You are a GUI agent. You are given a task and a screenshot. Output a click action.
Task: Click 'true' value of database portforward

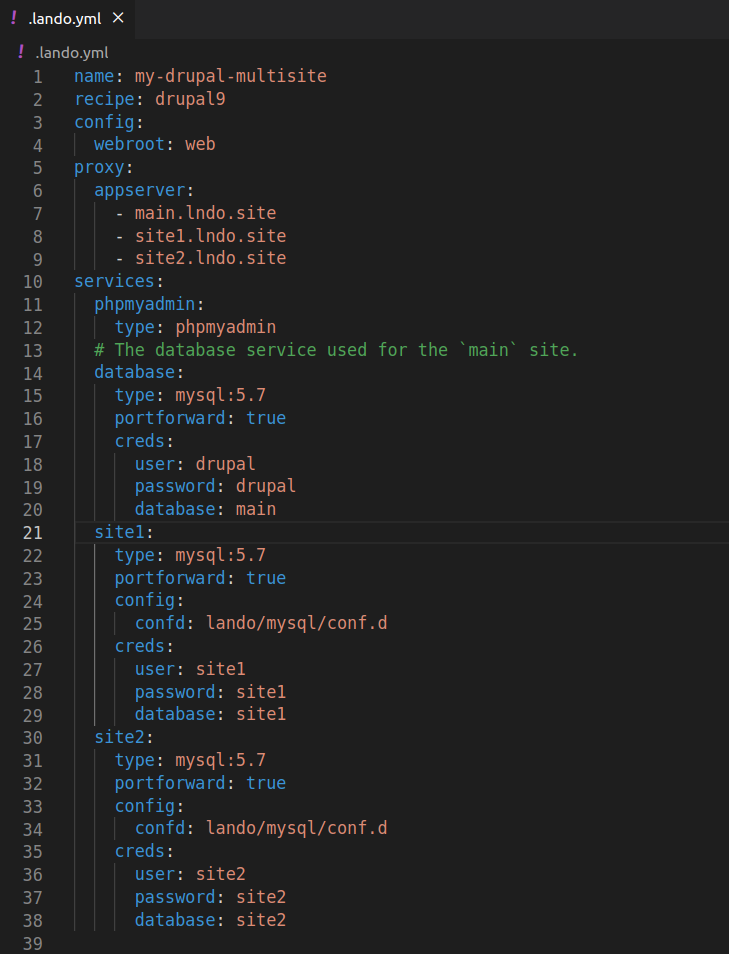266,418
